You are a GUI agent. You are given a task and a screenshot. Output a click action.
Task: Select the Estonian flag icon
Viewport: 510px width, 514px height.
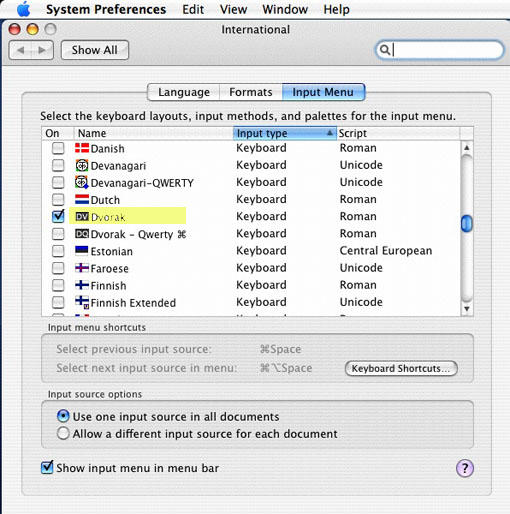82,251
